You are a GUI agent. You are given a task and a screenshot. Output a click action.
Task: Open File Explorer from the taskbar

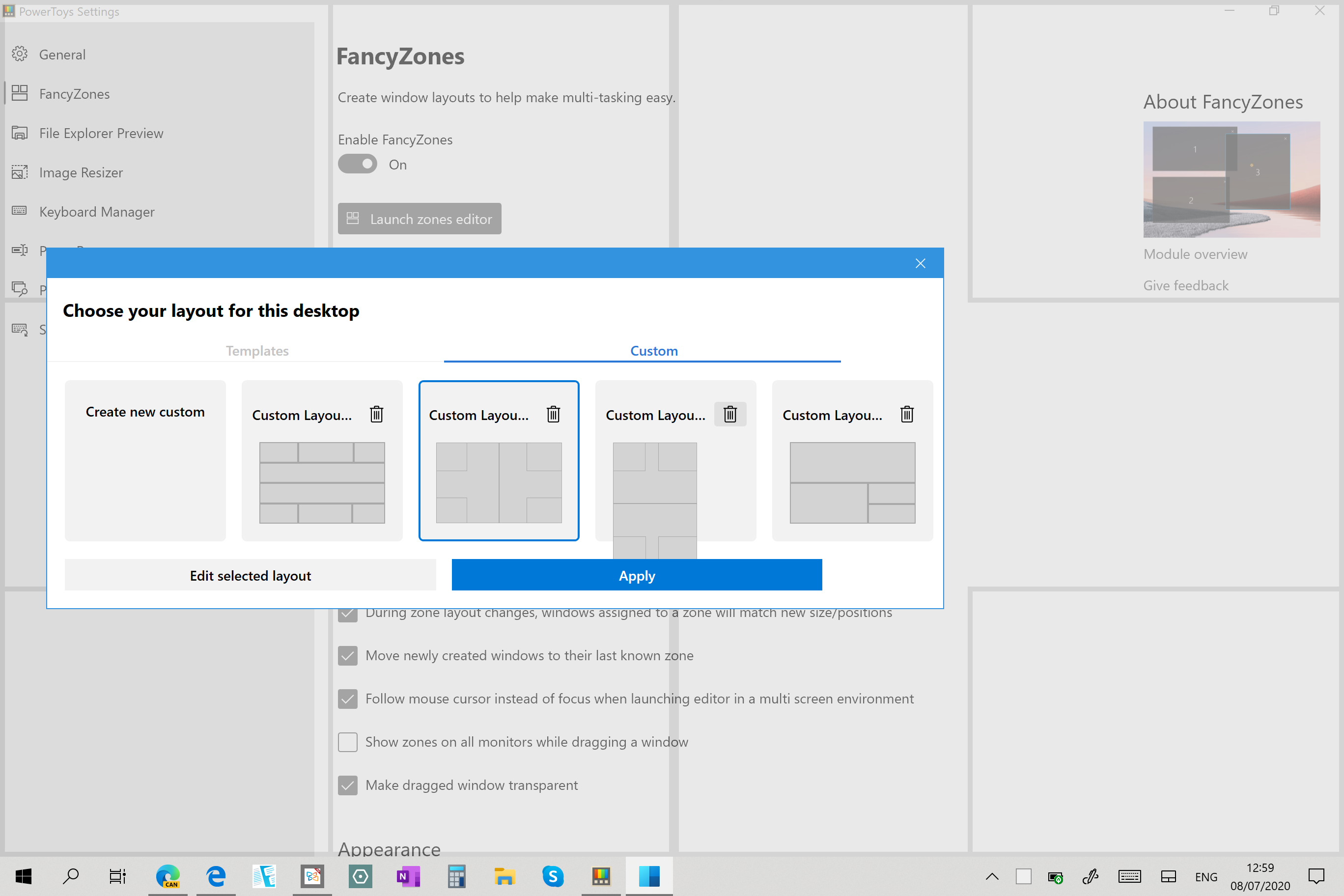(x=504, y=876)
